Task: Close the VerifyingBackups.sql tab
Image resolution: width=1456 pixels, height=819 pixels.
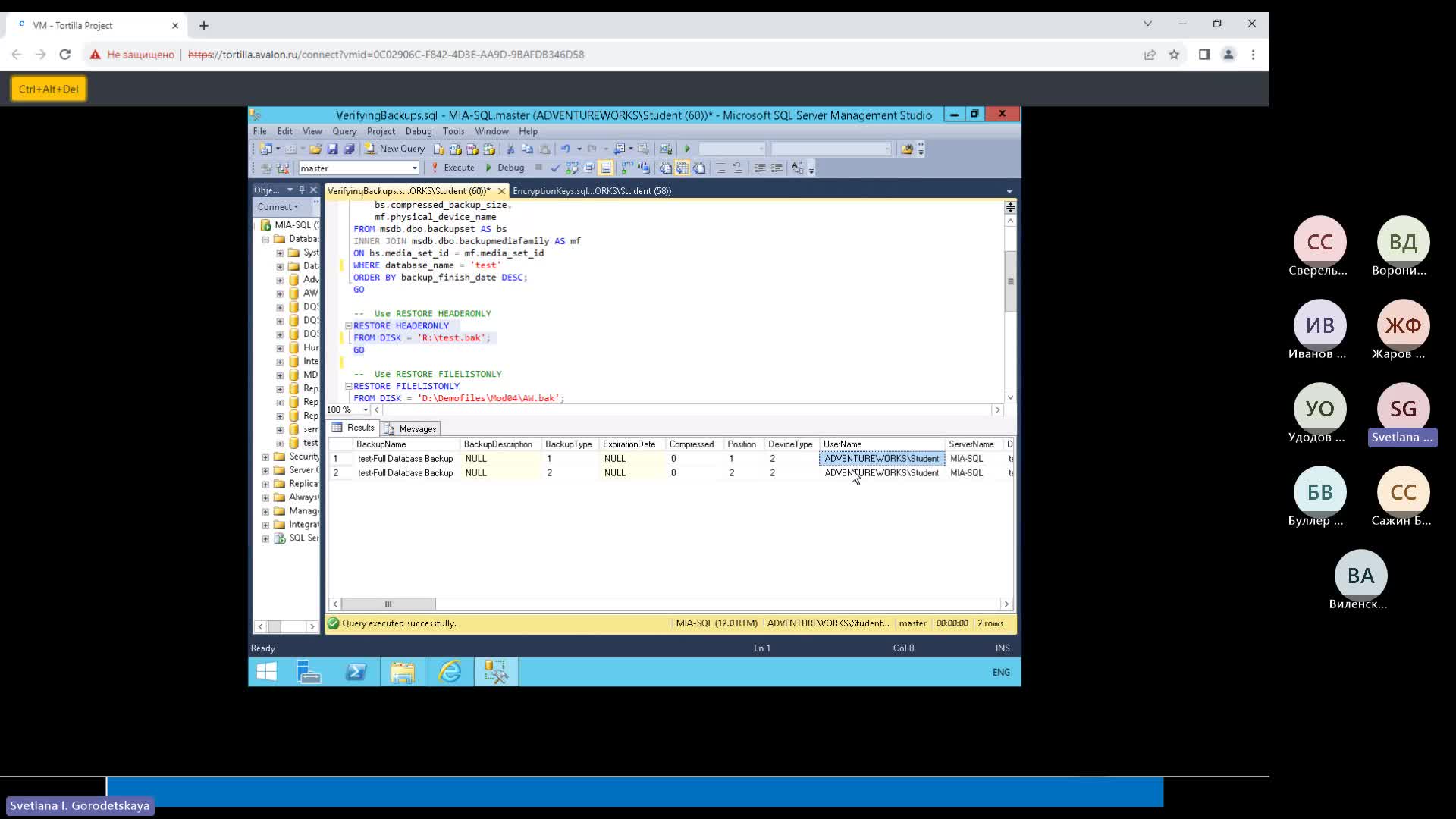Action: tap(501, 191)
